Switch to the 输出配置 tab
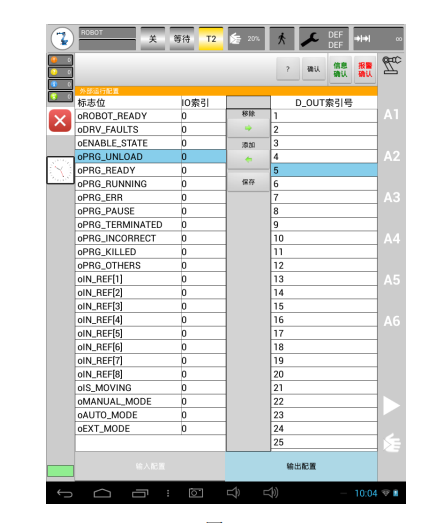Viewport: 443px width, 523px height. point(301,466)
